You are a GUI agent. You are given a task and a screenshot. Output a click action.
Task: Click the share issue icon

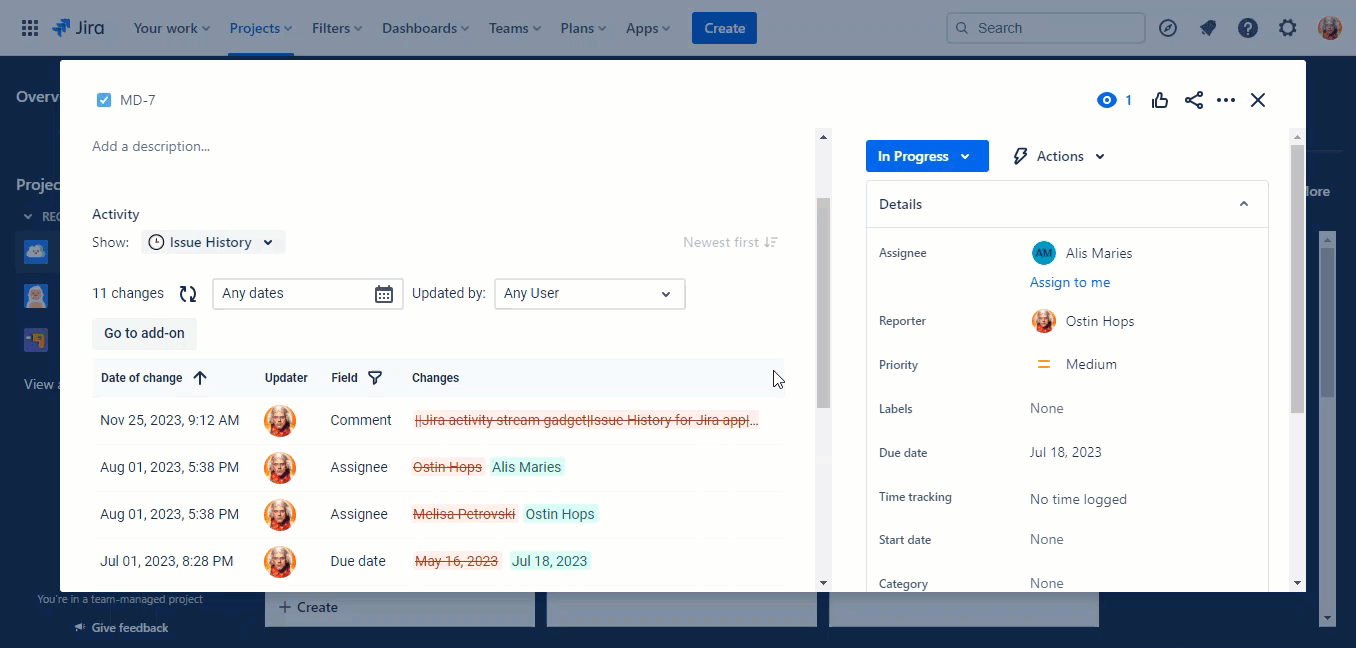pyautogui.click(x=1194, y=100)
